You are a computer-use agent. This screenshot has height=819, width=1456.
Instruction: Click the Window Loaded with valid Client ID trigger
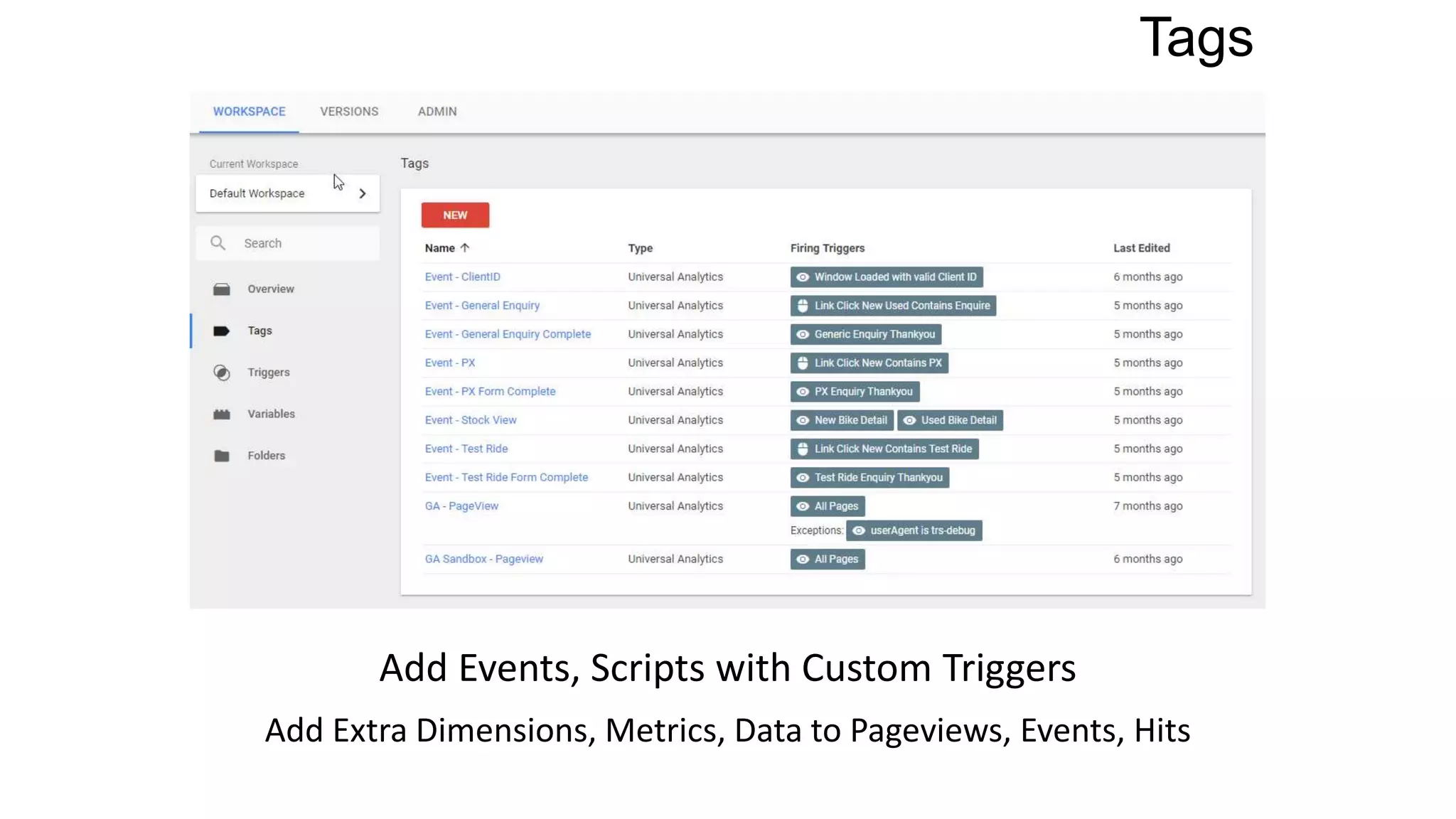(x=887, y=277)
